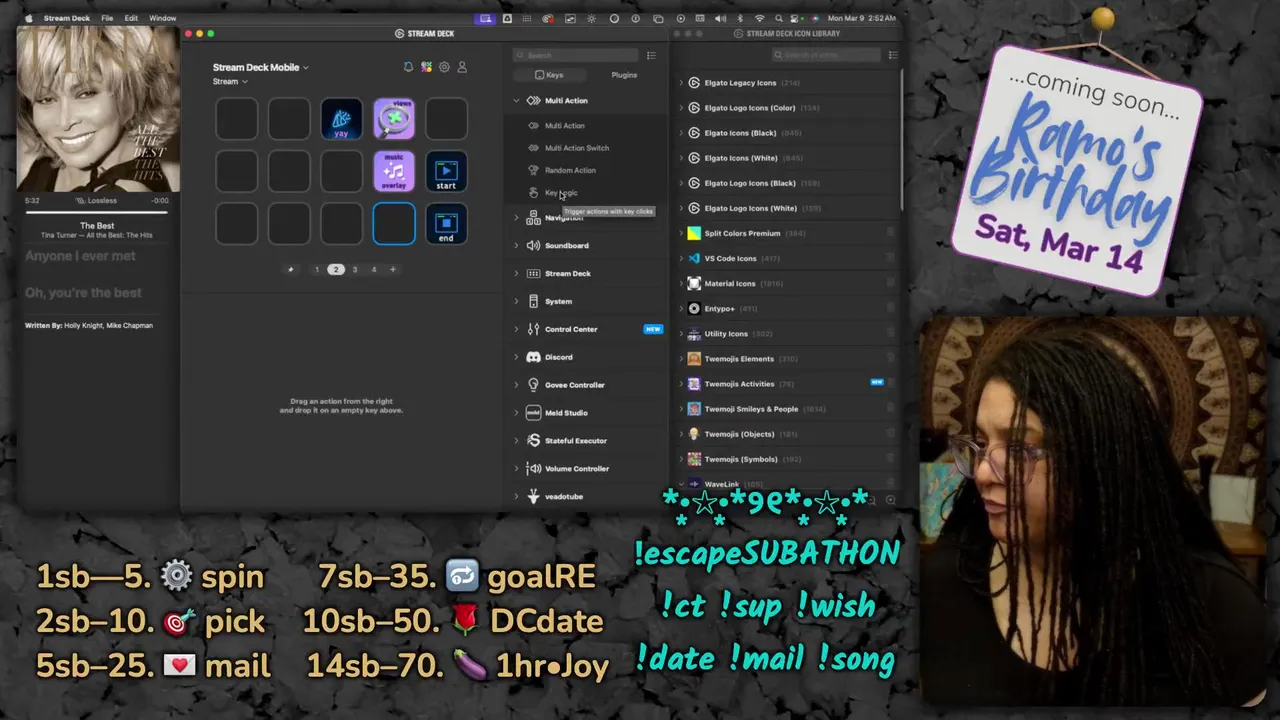The image size is (1280, 720).
Task: Click 'Stateful Executor' category label
Action: tap(575, 440)
